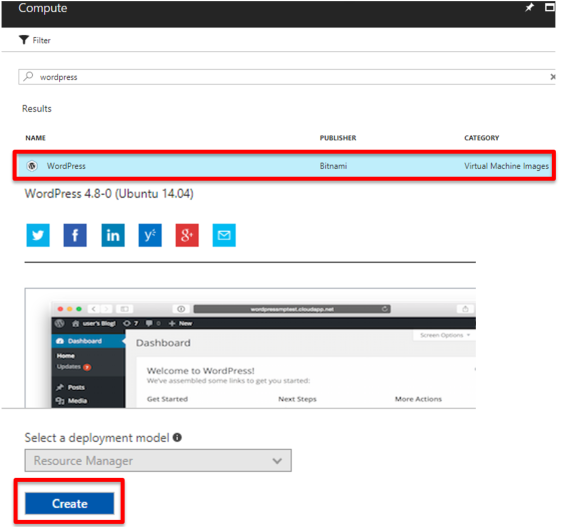The image size is (561, 527).
Task: Sort results by CATEGORY column header
Action: point(482,138)
